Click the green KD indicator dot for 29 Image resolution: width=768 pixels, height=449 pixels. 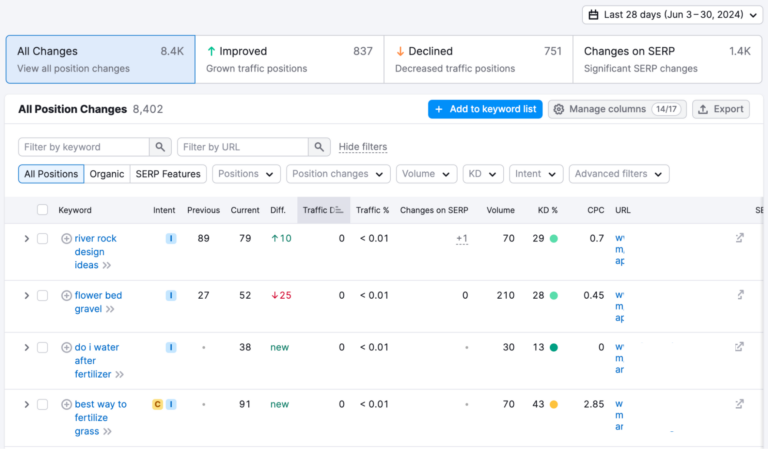click(x=553, y=239)
